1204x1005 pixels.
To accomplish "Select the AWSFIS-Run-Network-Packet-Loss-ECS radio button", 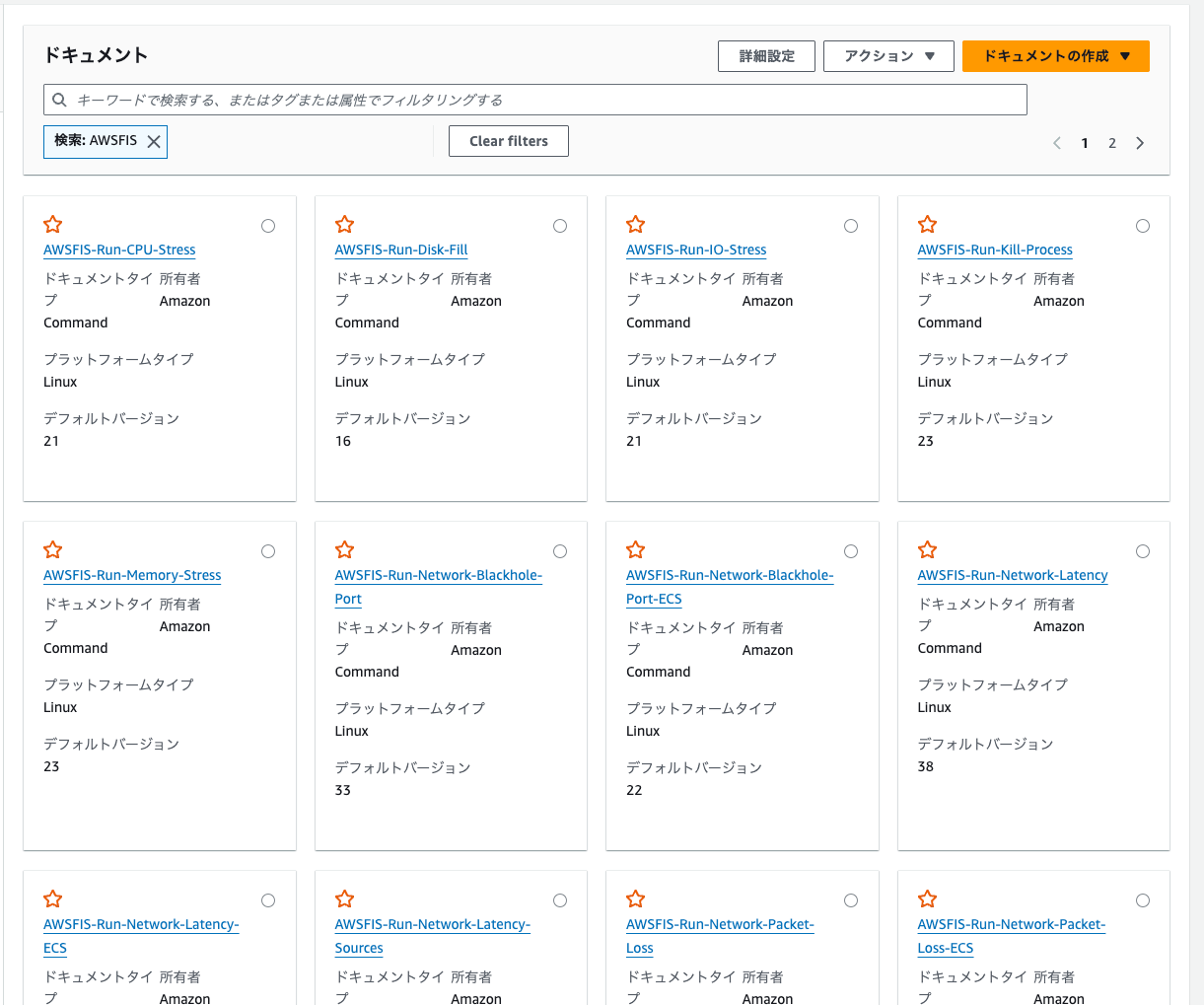I will pos(1143,900).
